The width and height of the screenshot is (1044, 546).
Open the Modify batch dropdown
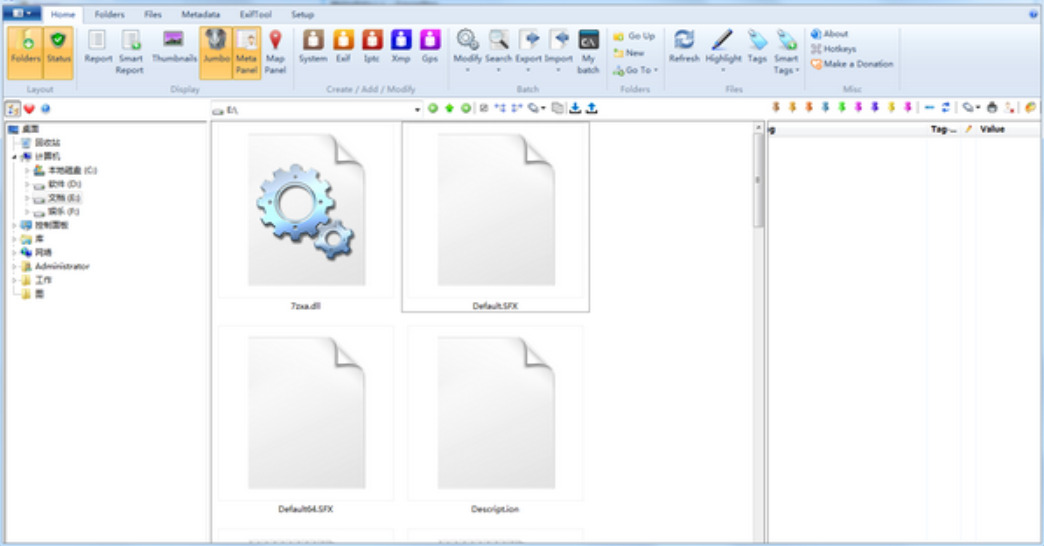click(x=467, y=51)
